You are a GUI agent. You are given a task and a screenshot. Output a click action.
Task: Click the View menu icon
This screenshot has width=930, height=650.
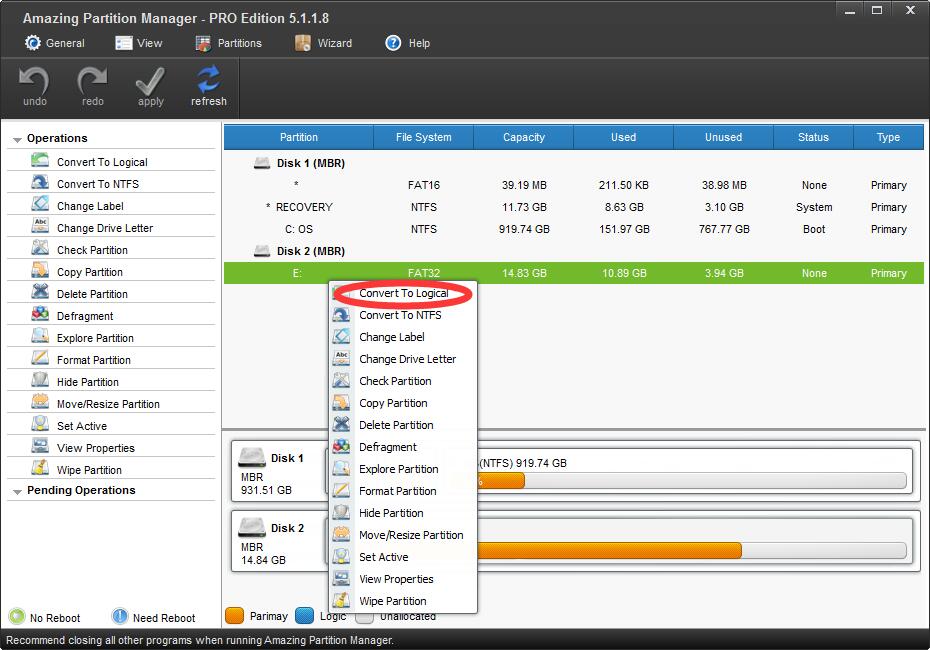point(123,43)
